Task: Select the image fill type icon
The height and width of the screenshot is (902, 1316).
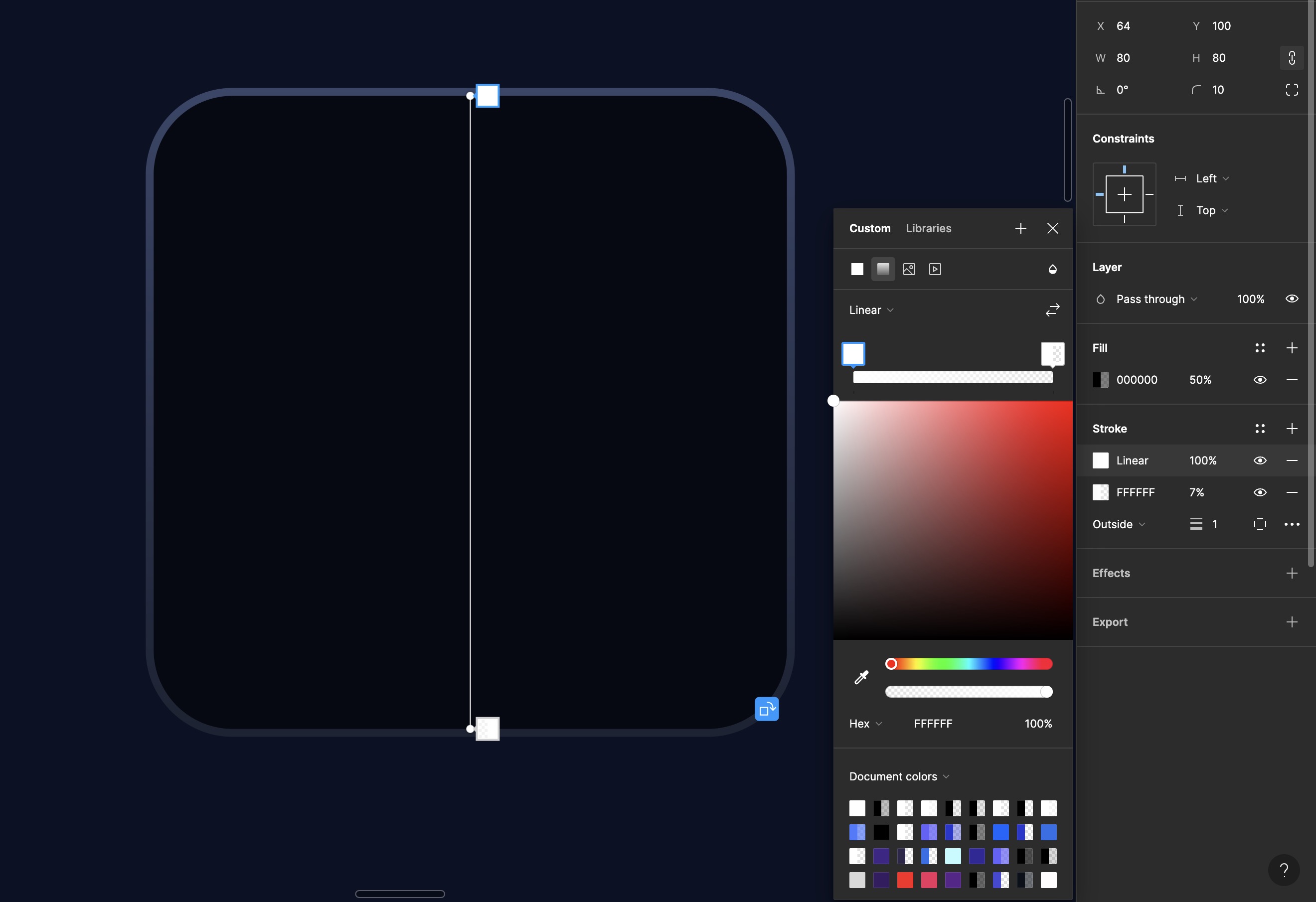Action: point(909,269)
